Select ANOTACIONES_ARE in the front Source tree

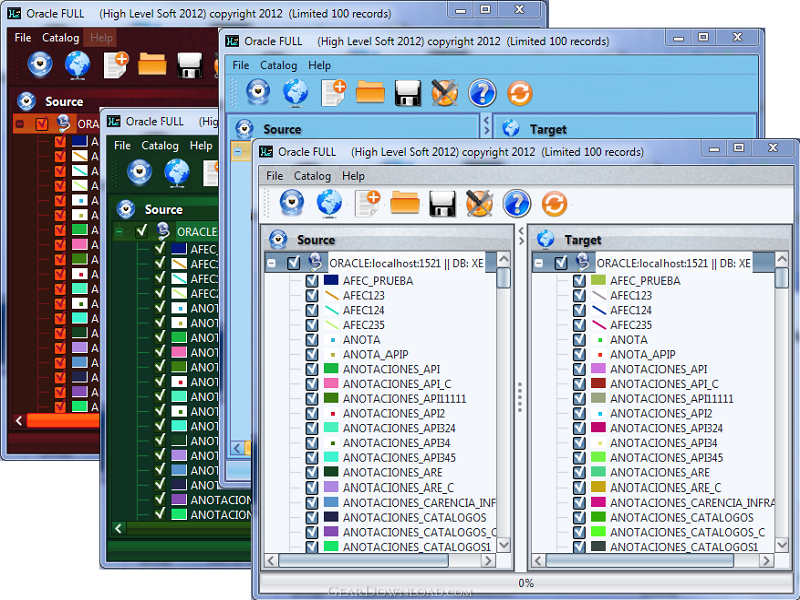[393, 472]
